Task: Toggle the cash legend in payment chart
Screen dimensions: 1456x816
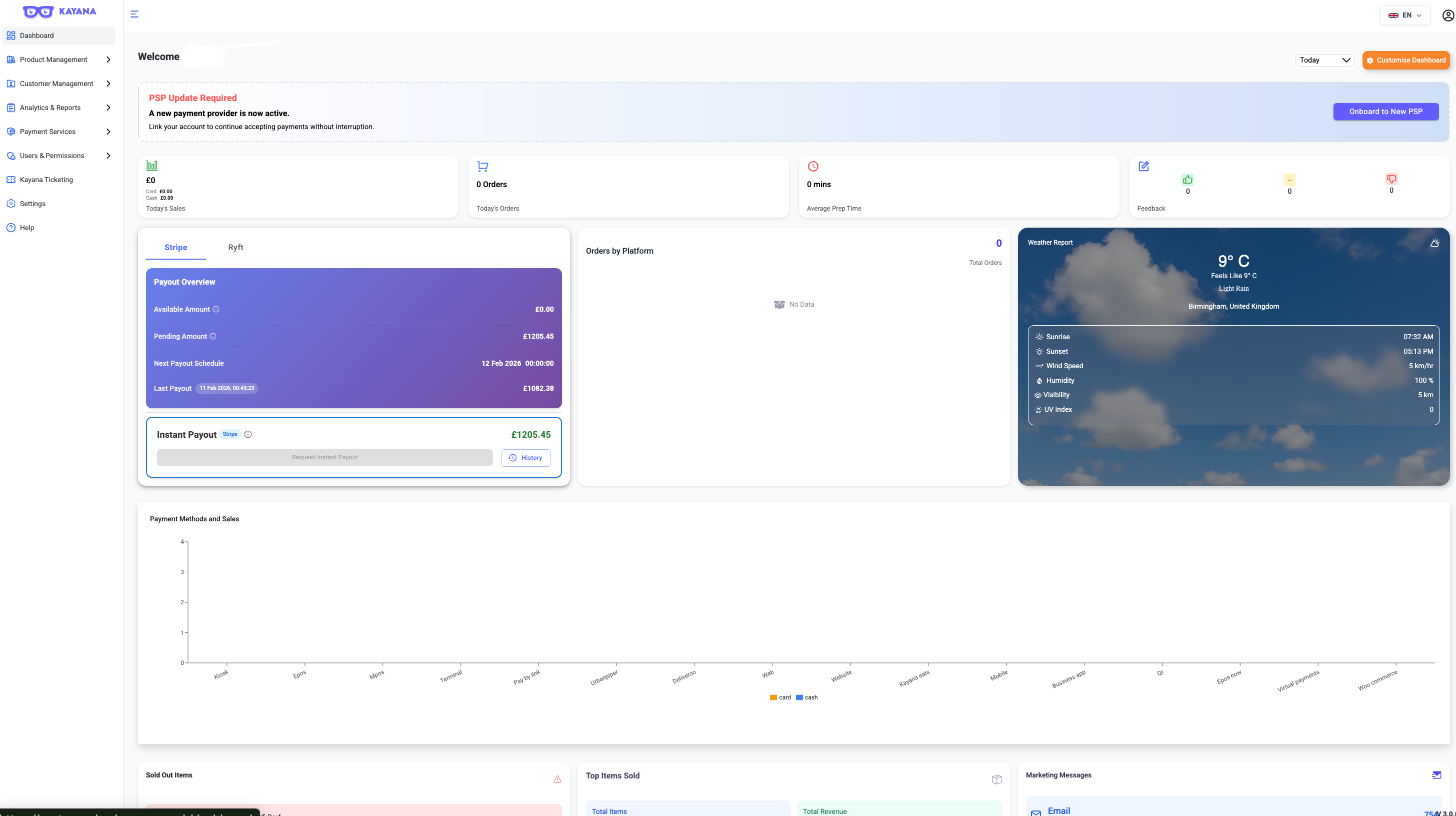Action: (806, 697)
